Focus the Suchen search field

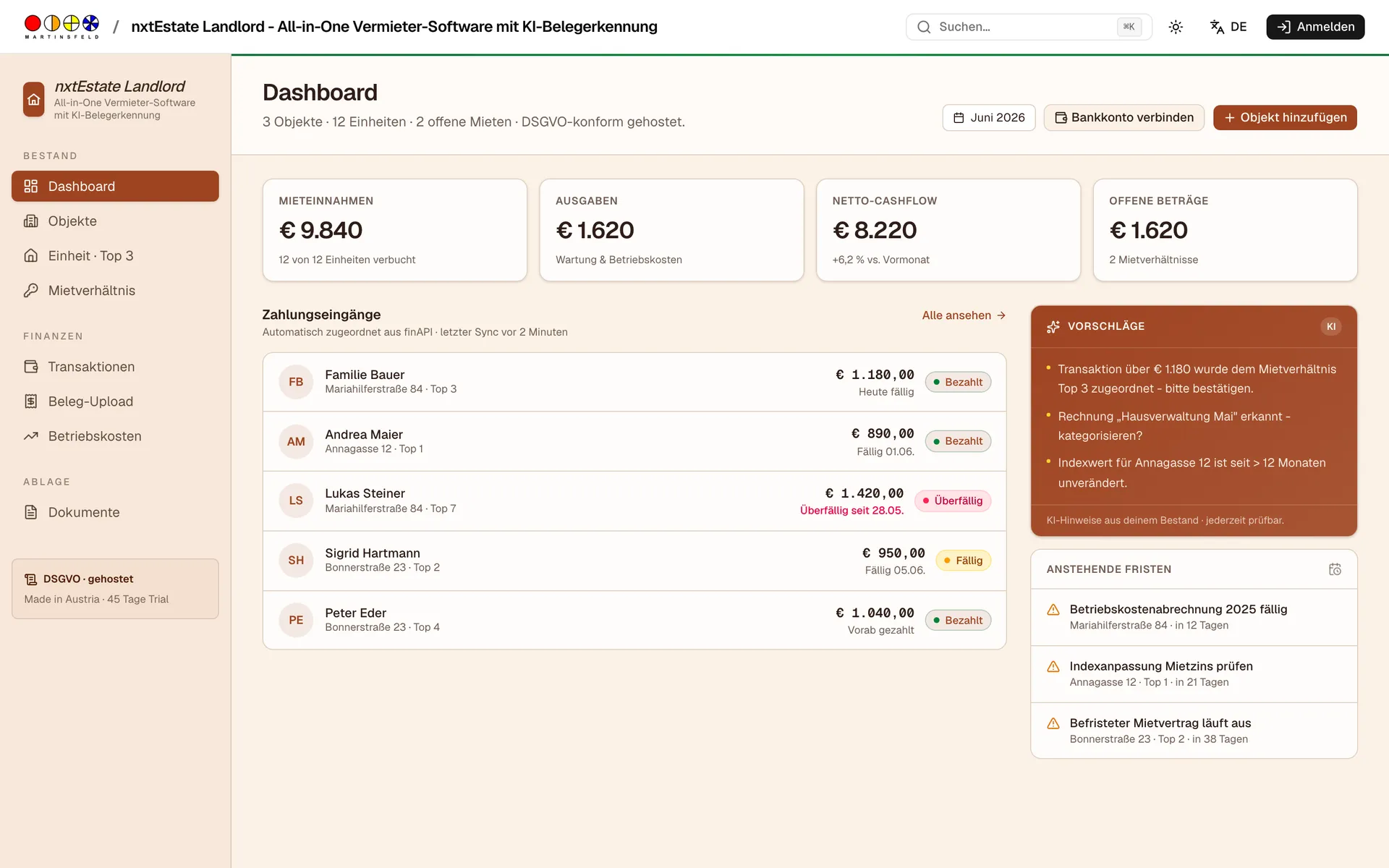coord(1029,27)
